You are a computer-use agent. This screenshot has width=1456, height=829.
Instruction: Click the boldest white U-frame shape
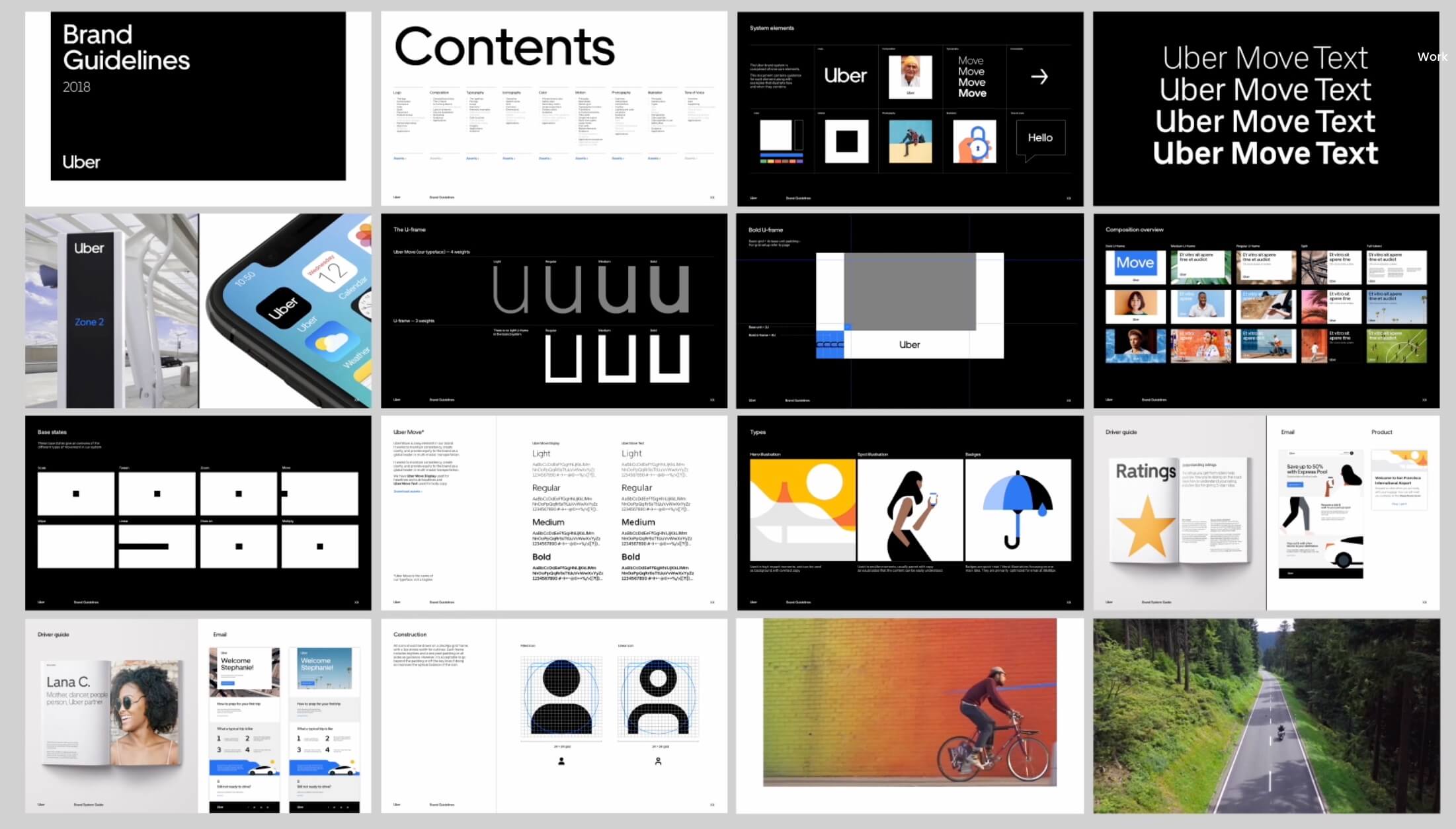(x=669, y=358)
